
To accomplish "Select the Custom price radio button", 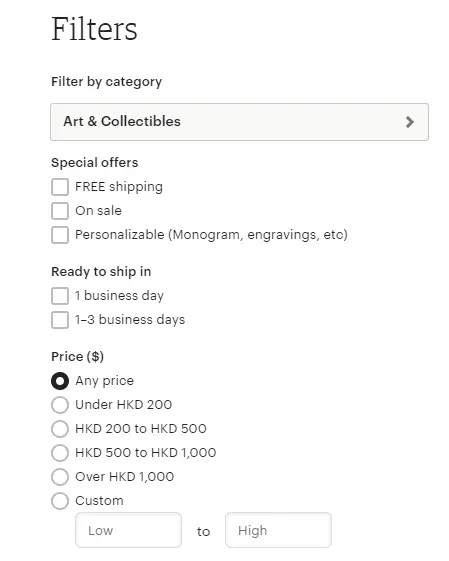I will [x=60, y=501].
